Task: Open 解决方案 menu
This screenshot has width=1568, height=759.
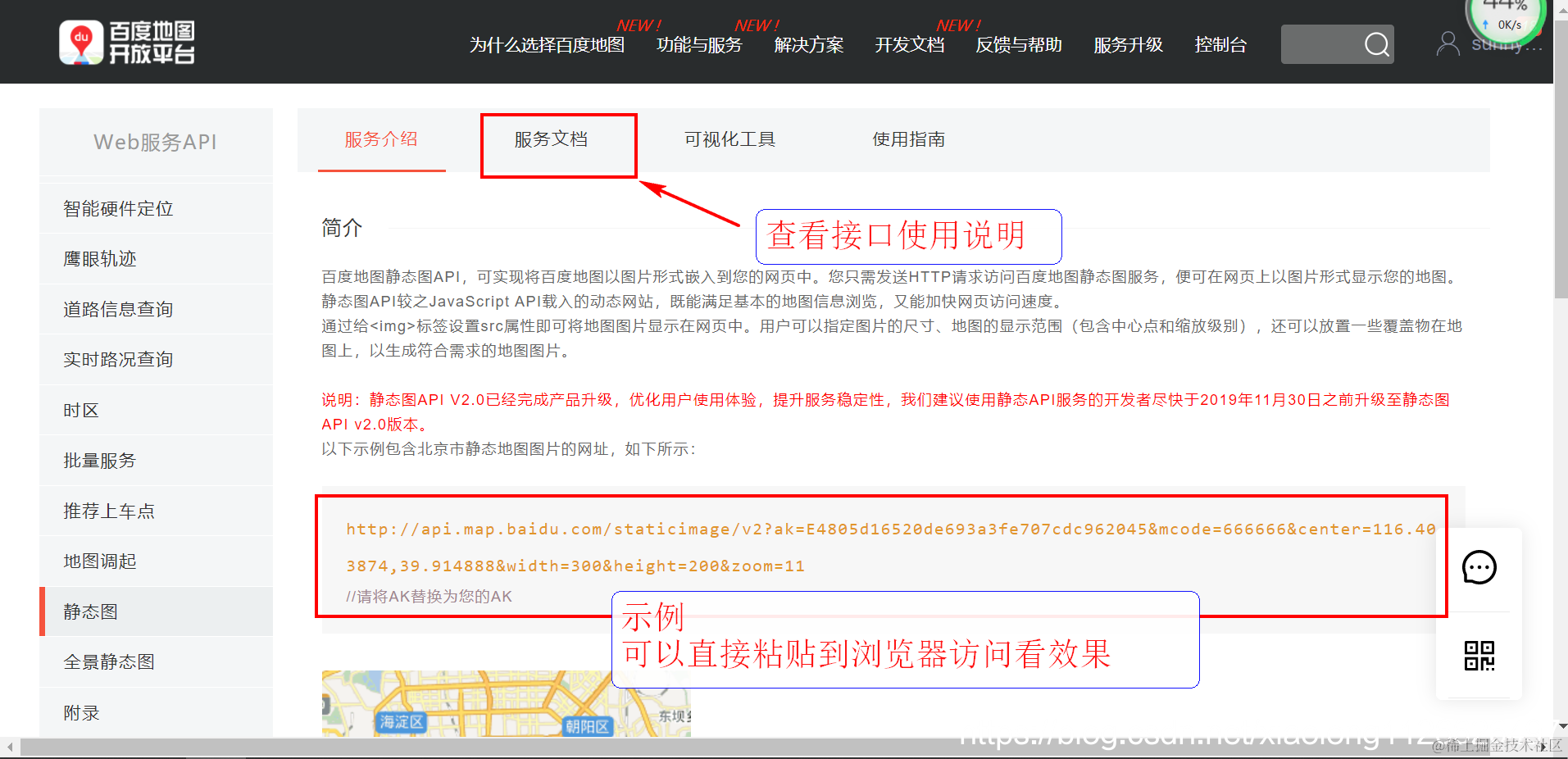Action: 809,45
